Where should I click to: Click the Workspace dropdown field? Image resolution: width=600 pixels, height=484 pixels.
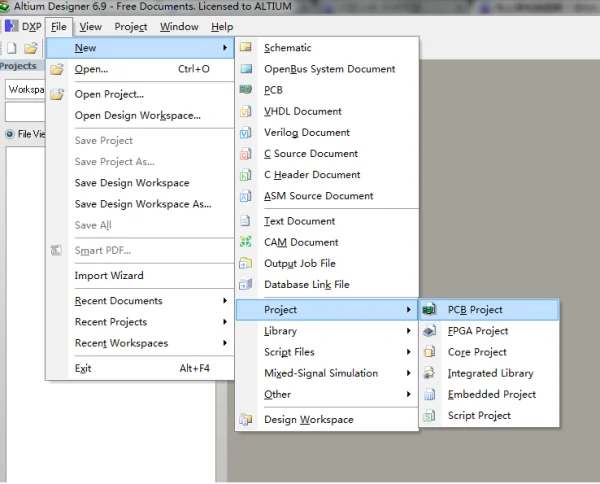pyautogui.click(x=25, y=90)
